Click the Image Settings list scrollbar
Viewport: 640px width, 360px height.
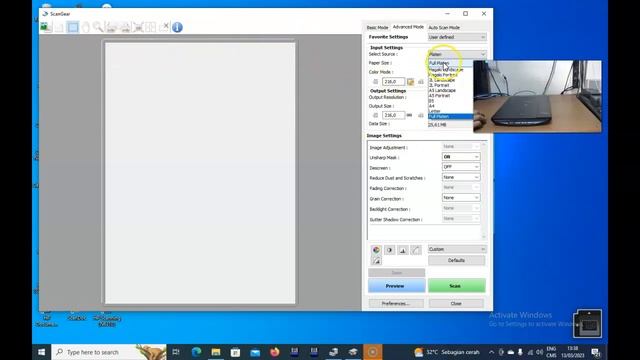[x=484, y=191]
